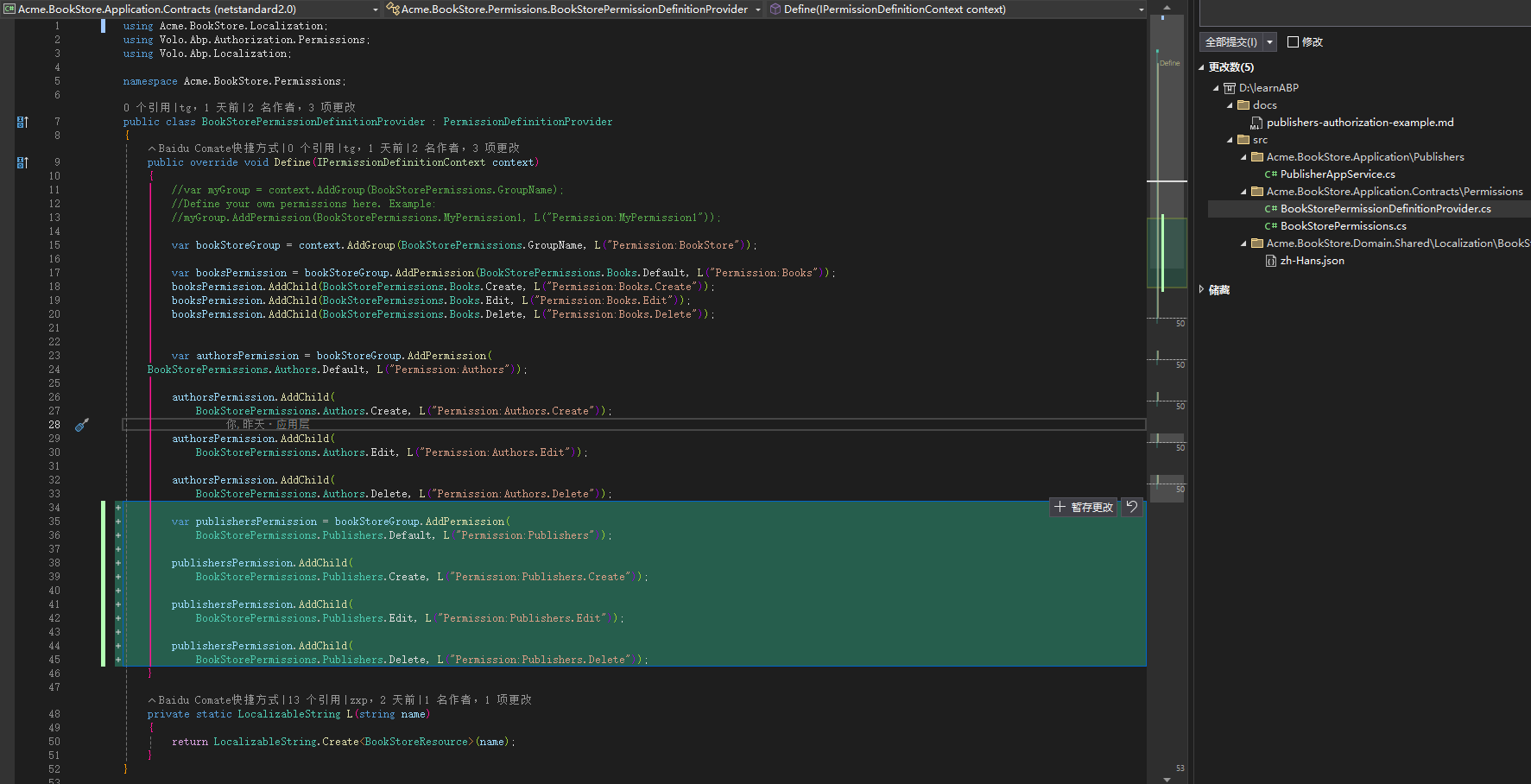Click the inheritance margin icon on line 9
The image size is (1531, 784).
point(22,162)
